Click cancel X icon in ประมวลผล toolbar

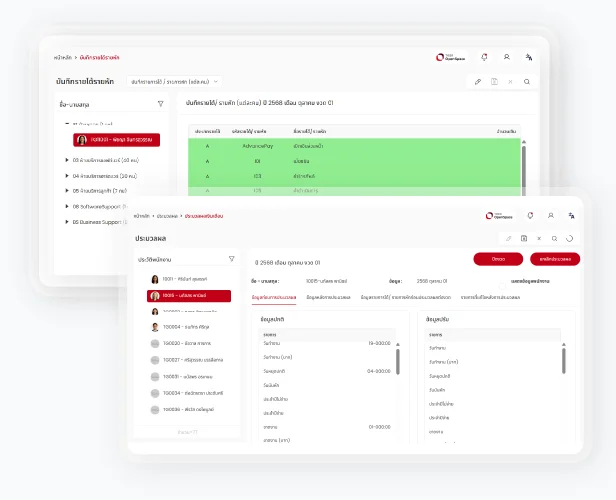pos(539,238)
